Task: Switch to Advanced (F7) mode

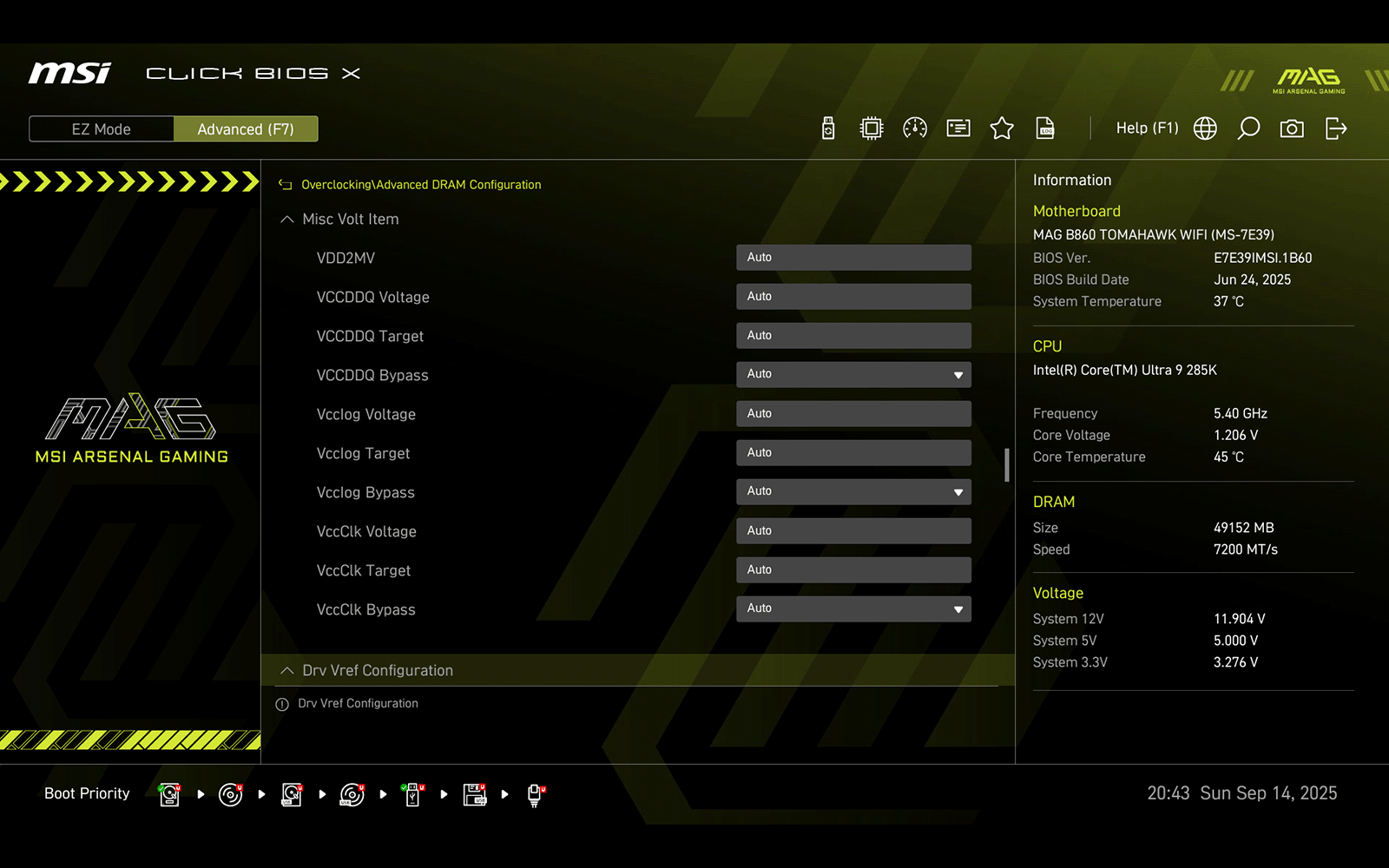Action: point(246,128)
